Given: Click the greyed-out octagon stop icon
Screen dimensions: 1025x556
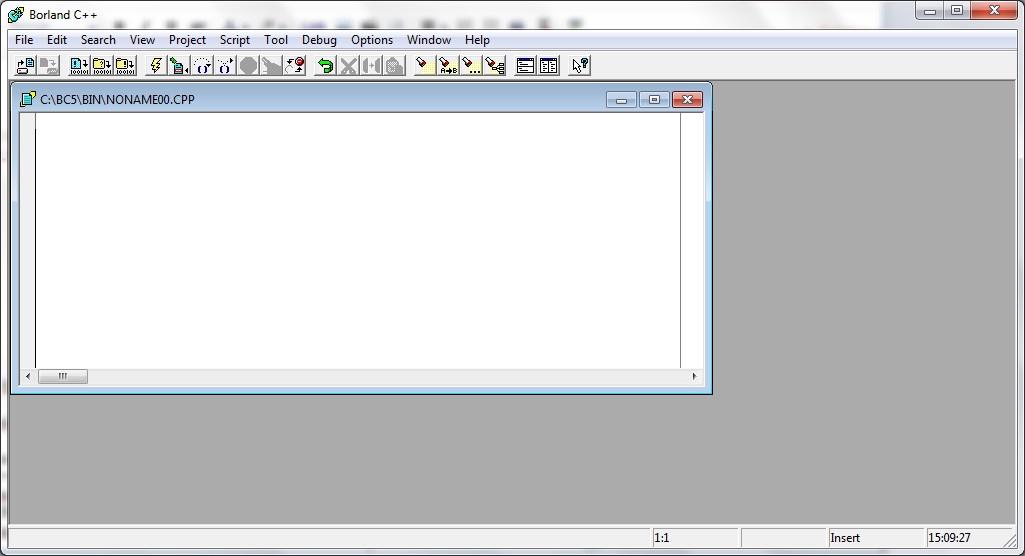Looking at the screenshot, I should (x=248, y=65).
